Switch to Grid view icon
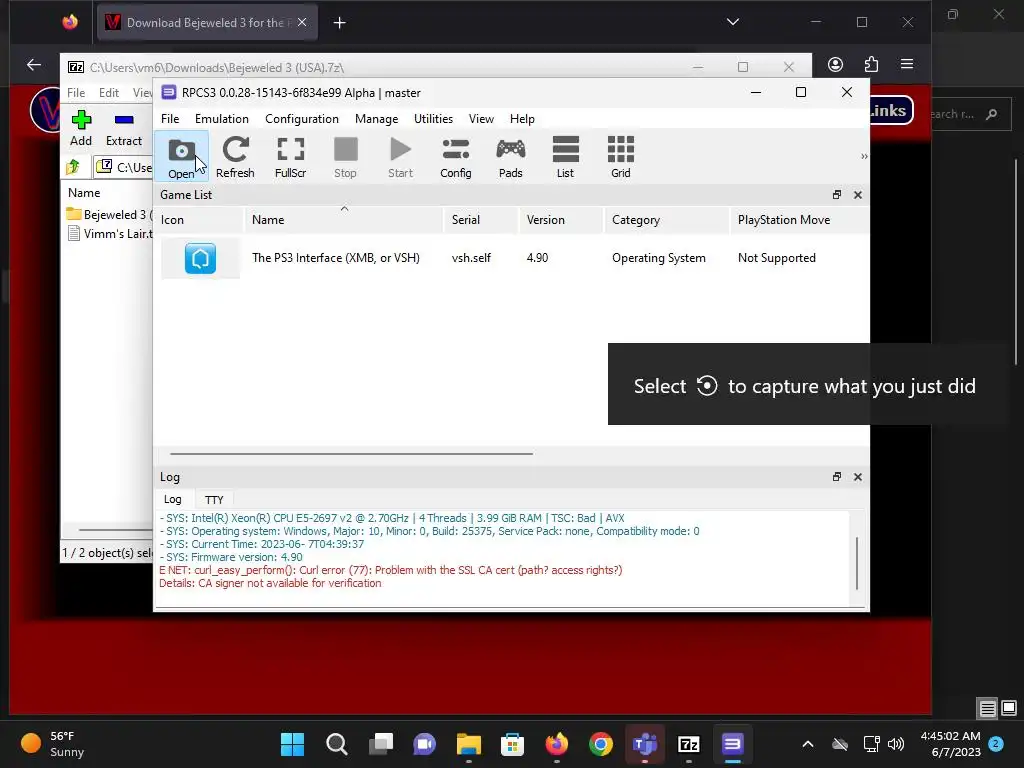Screen dimensions: 1024x768 tap(620, 157)
